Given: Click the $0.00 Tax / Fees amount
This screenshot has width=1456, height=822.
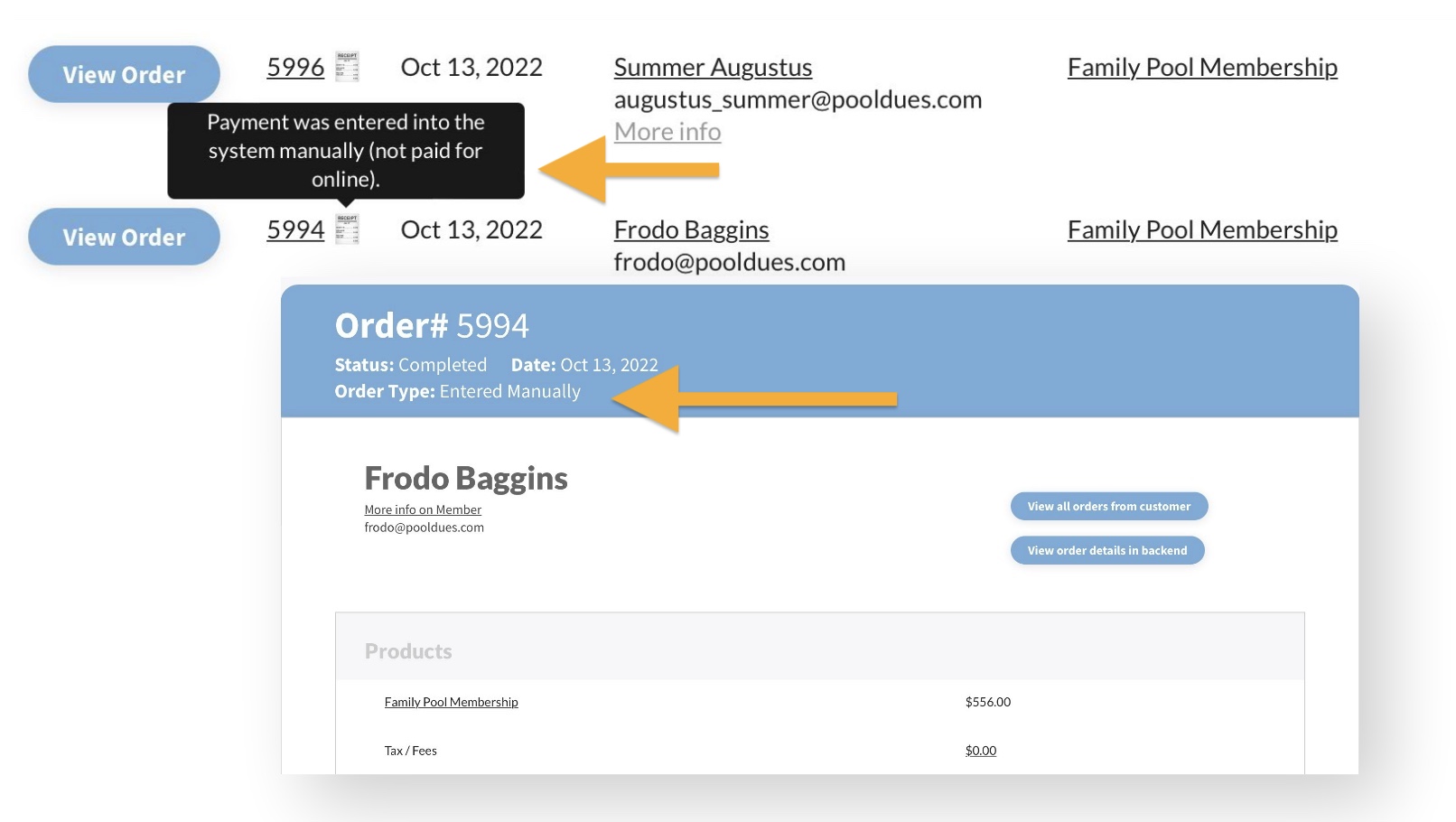Looking at the screenshot, I should [x=980, y=751].
